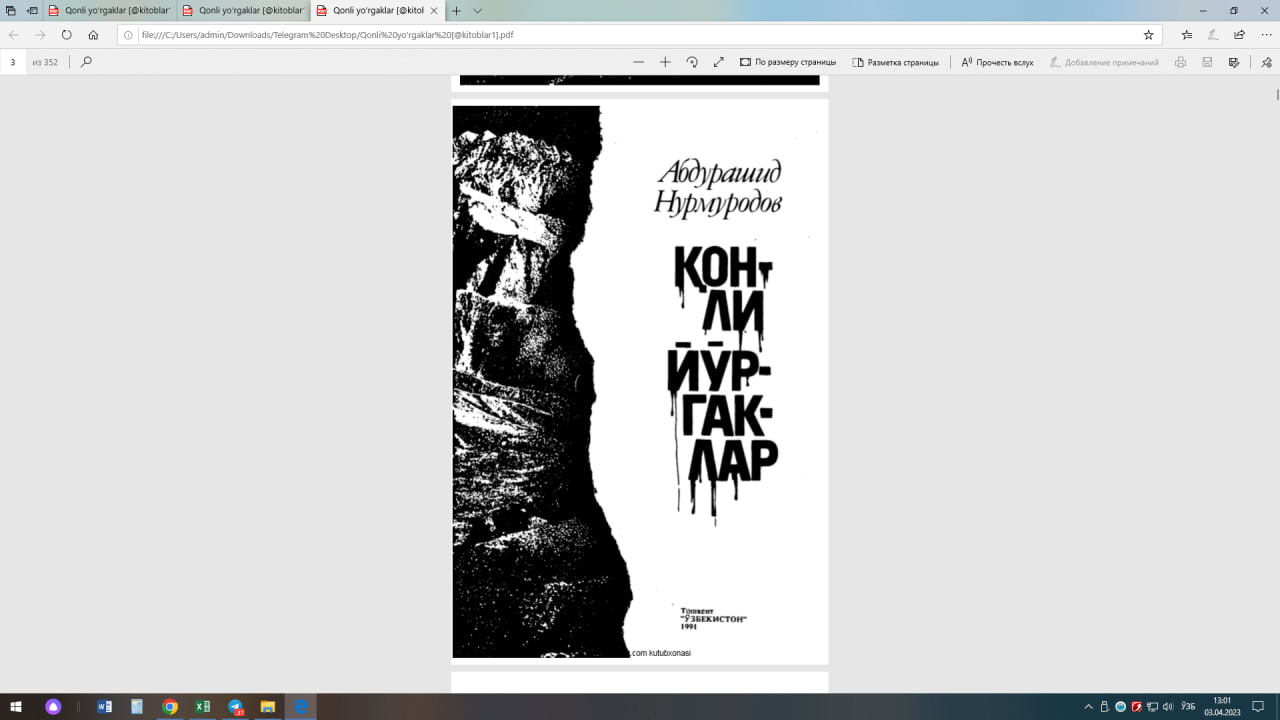
Task: Navigate back with the arrow button
Action: [x=12, y=34]
